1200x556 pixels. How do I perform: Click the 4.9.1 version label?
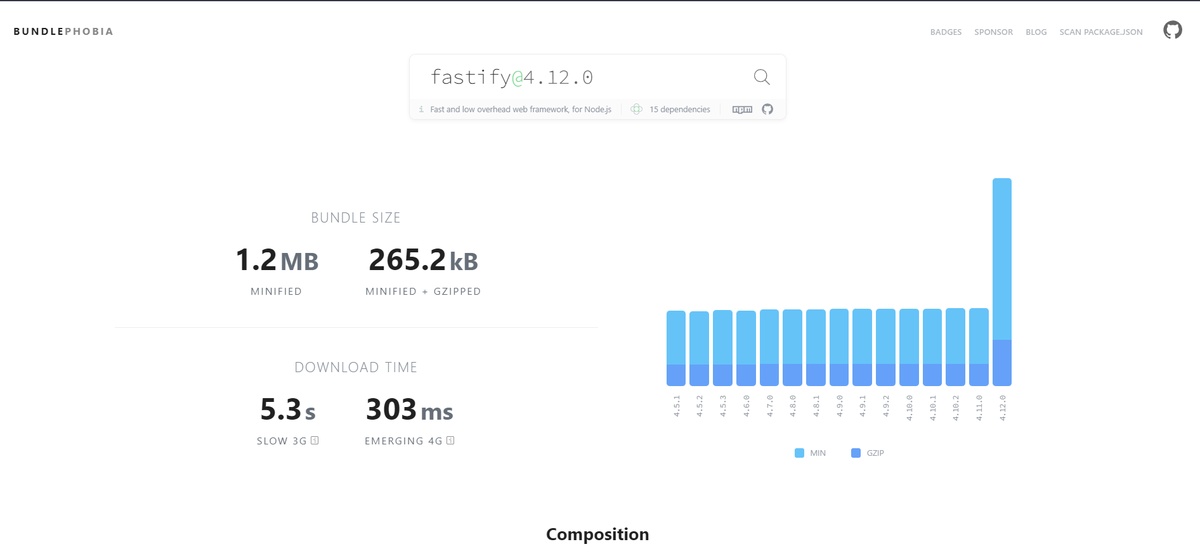click(862, 406)
